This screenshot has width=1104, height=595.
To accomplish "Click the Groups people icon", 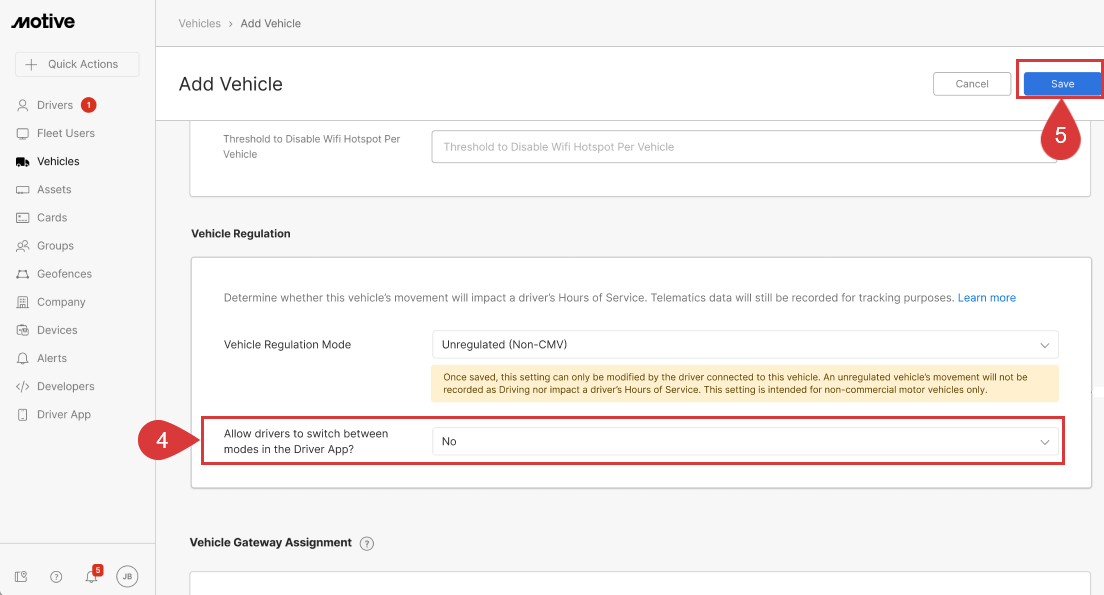I will (x=23, y=246).
